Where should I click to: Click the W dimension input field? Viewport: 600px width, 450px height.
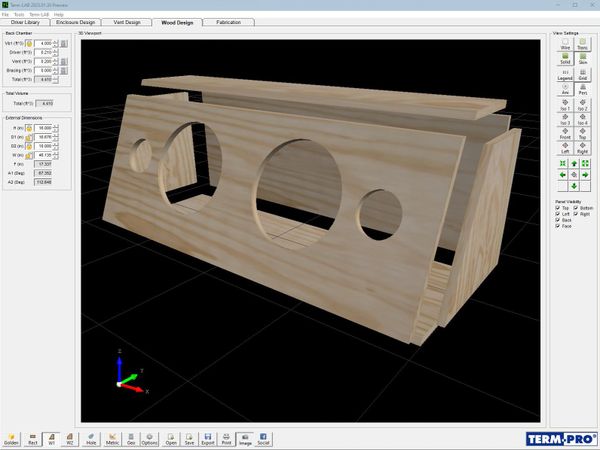pos(43,155)
